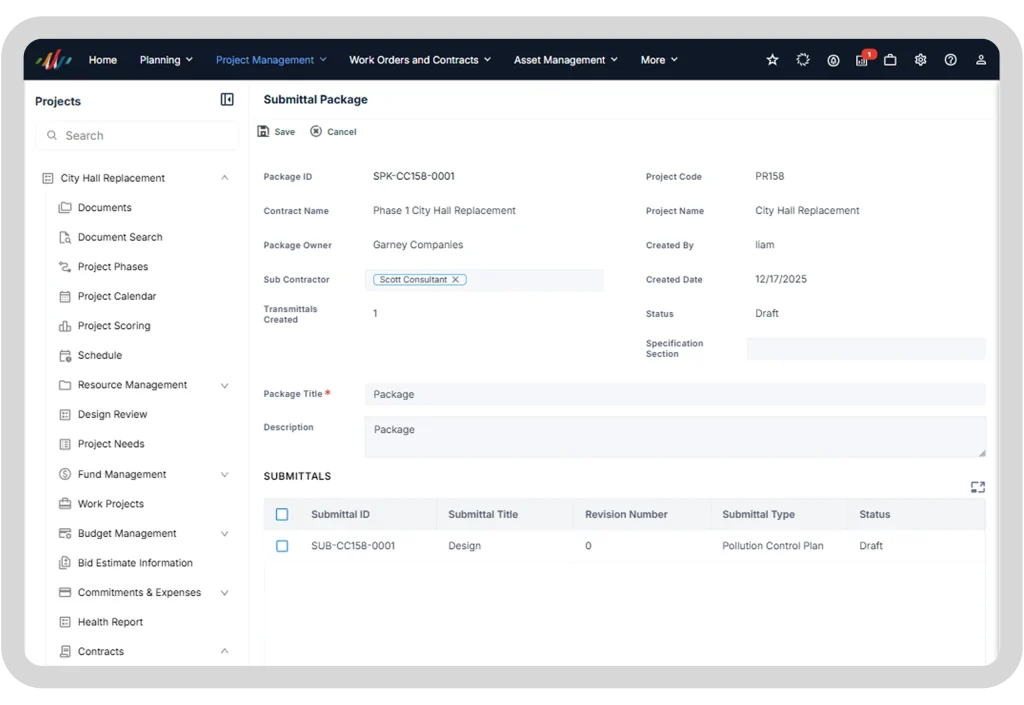The width and height of the screenshot is (1024, 705).
Task: Click the puzzle-gear icon in top bar
Action: click(x=803, y=60)
